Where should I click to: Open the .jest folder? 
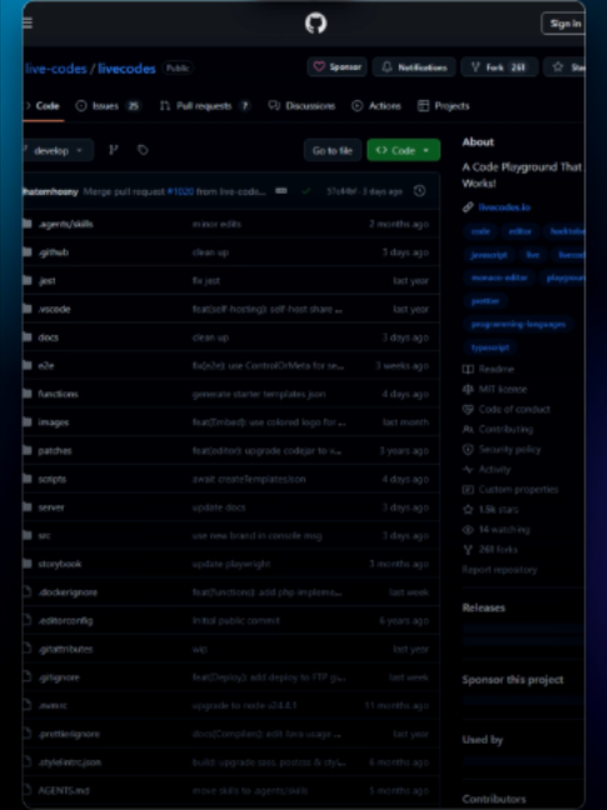[46, 281]
